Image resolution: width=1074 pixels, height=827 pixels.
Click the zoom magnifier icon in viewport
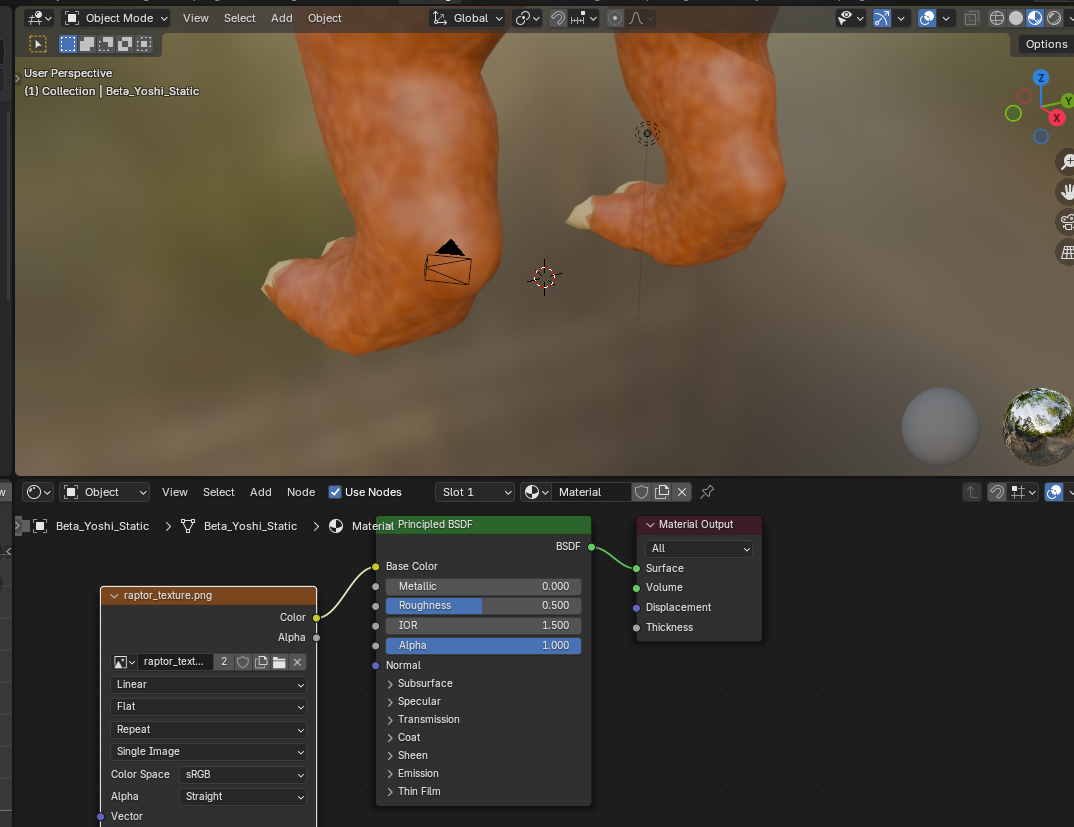[x=1066, y=161]
